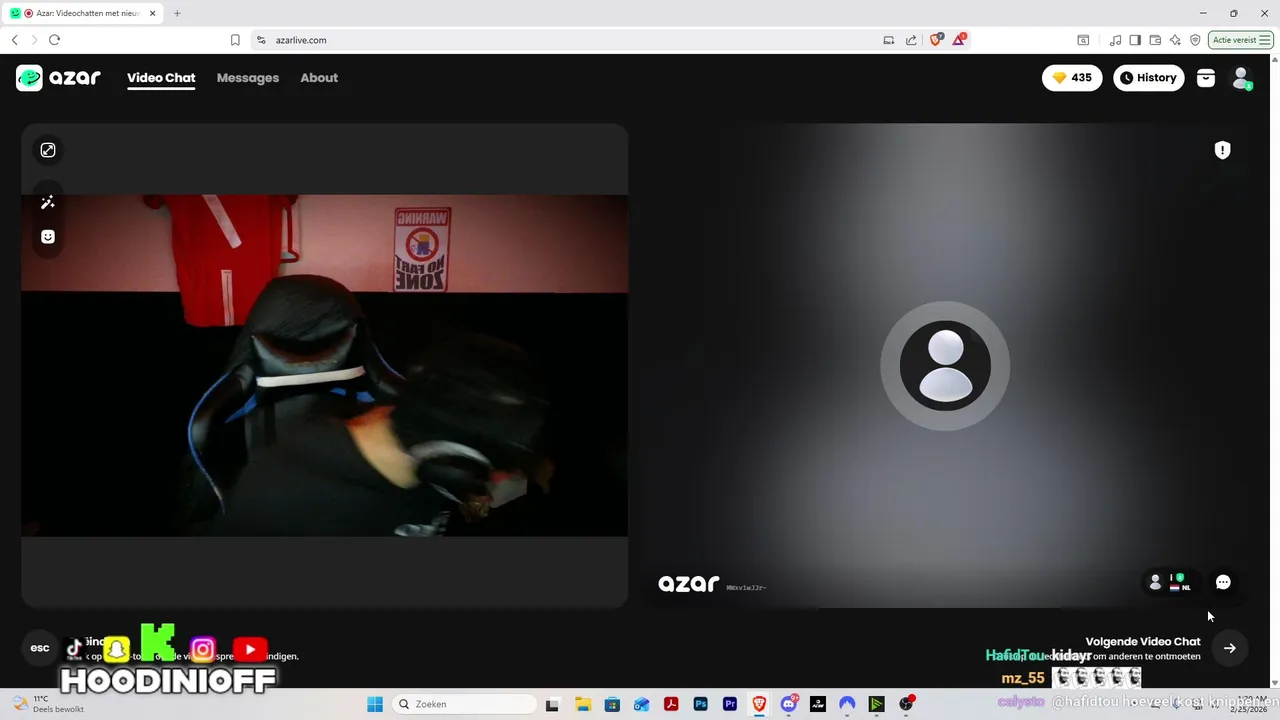Open the music playlist note icon
The width and height of the screenshot is (1280, 720).
tap(1115, 40)
